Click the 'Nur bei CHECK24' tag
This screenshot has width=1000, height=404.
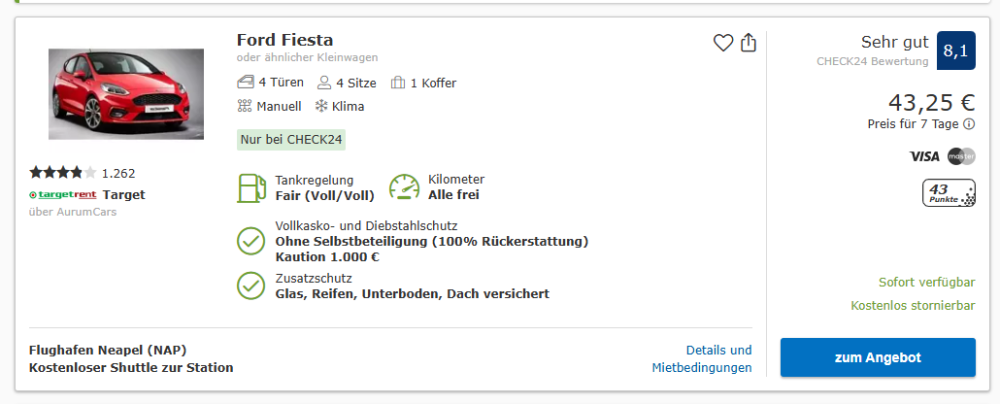coord(291,139)
